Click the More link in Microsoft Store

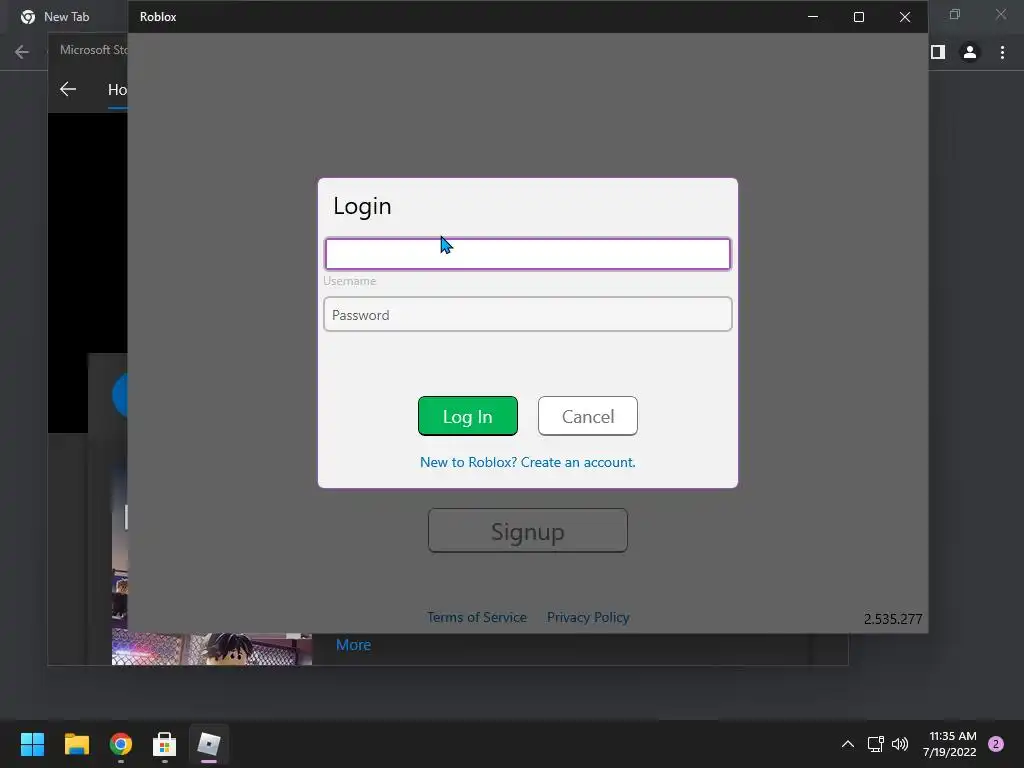click(353, 645)
